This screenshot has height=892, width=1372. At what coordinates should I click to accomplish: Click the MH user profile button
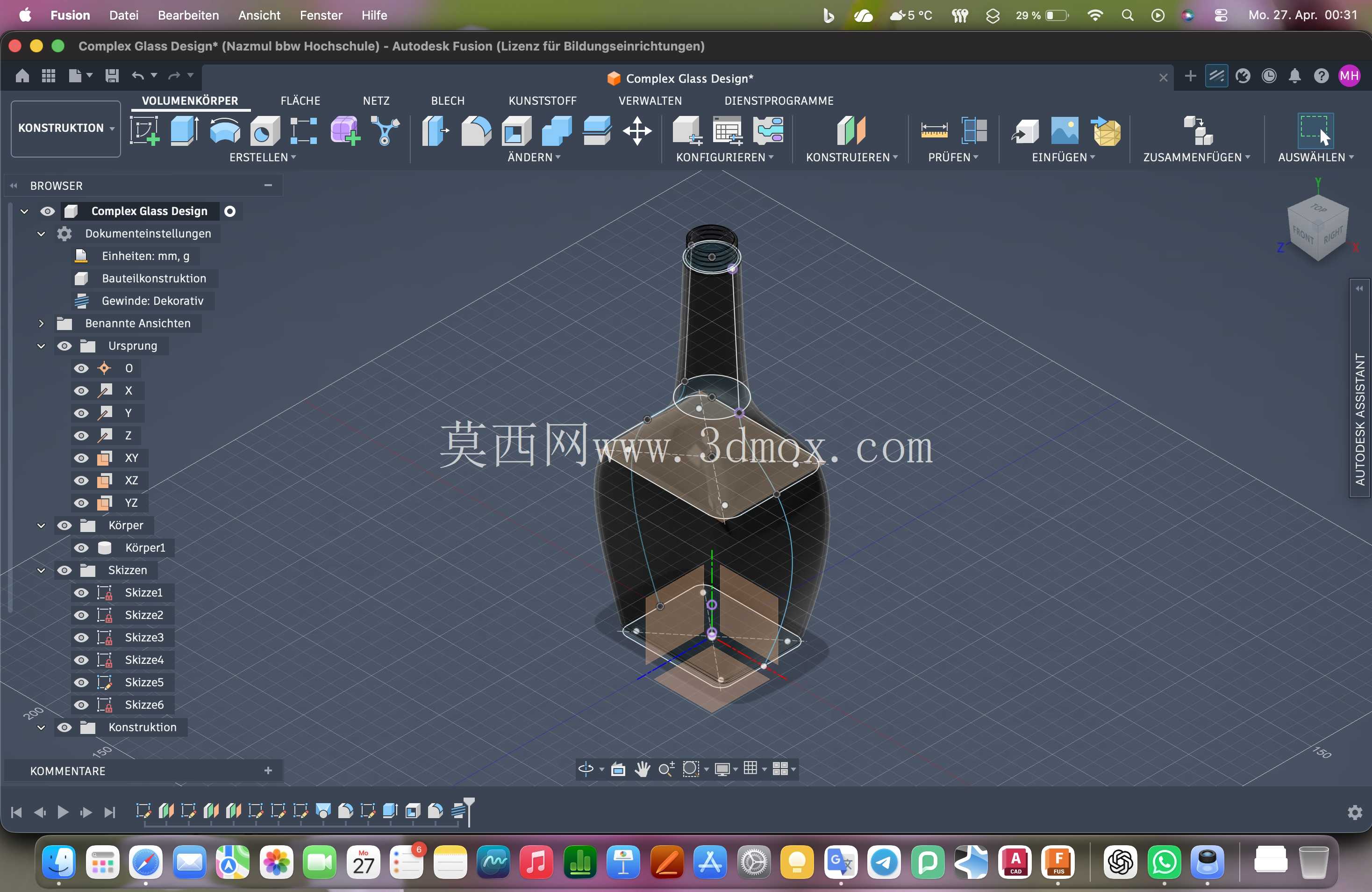[x=1350, y=76]
